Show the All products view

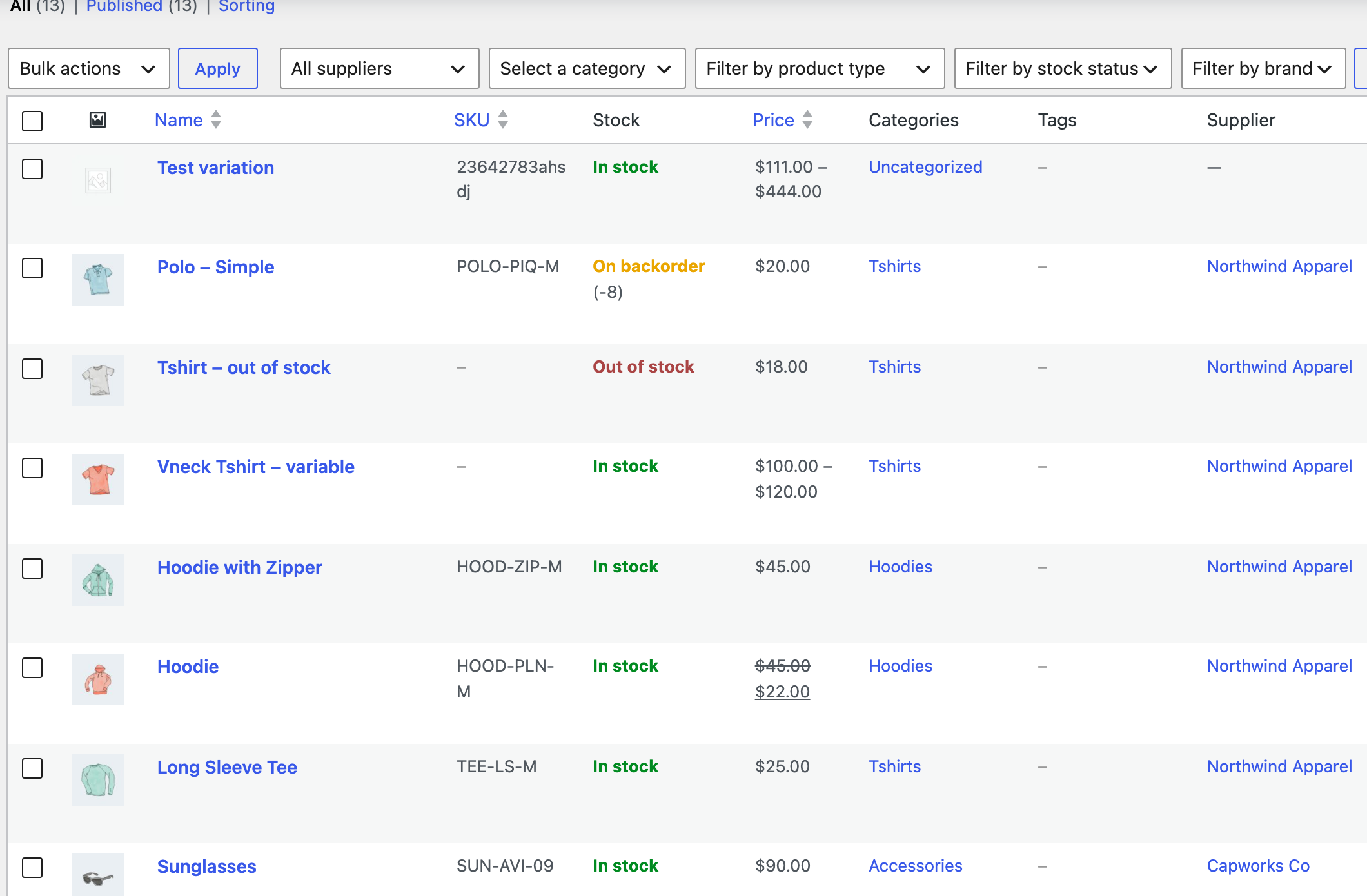click(x=21, y=6)
